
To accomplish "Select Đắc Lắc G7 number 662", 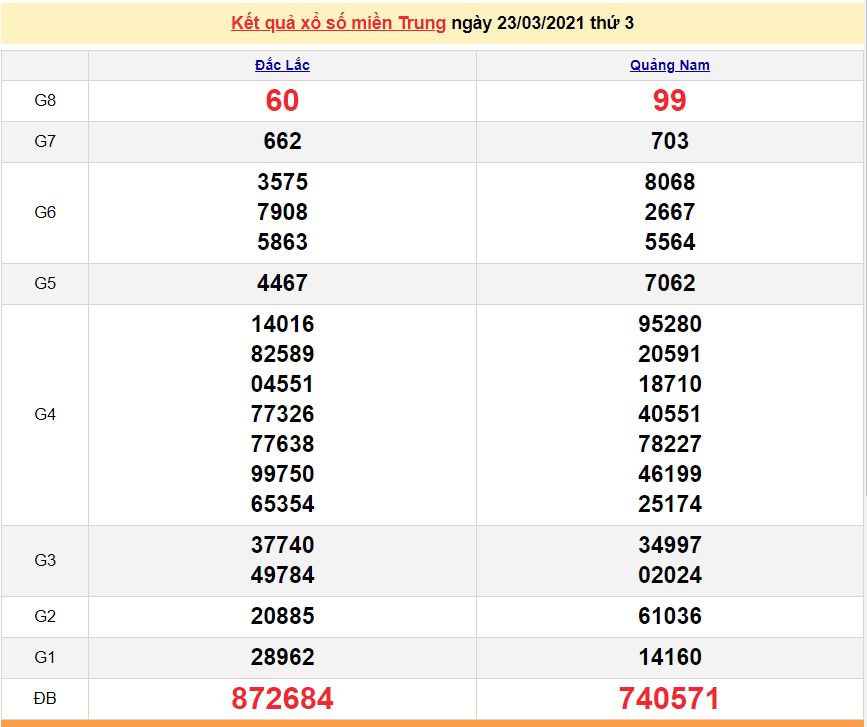I will pyautogui.click(x=282, y=142).
